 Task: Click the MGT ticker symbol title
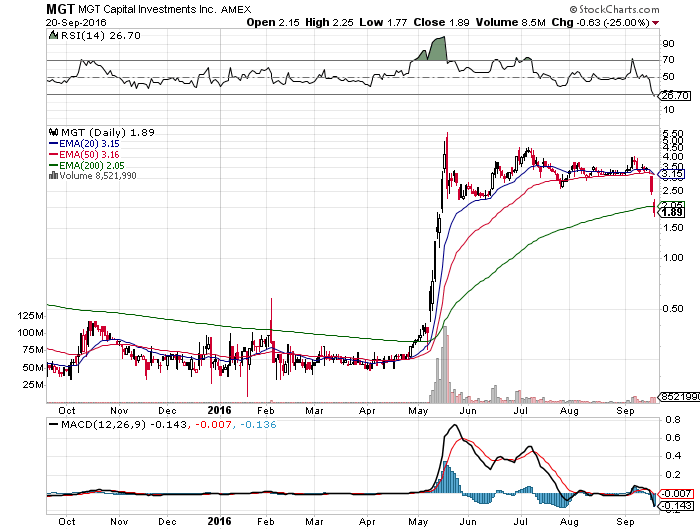click(61, 9)
